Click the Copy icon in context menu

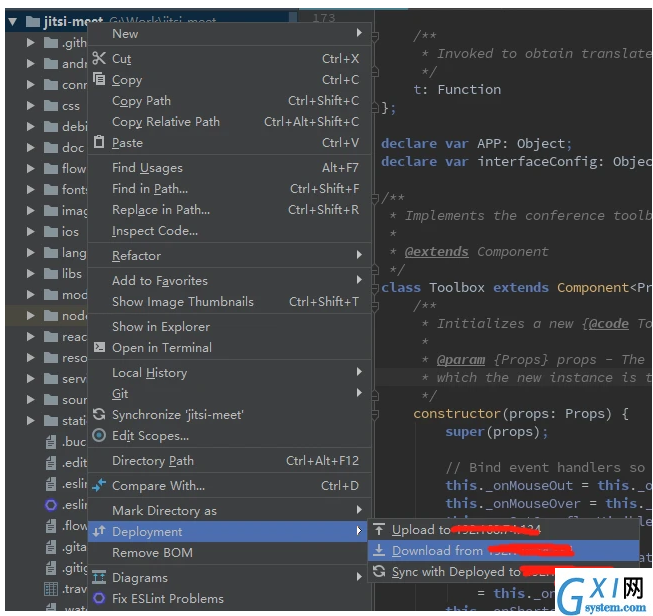[99, 79]
